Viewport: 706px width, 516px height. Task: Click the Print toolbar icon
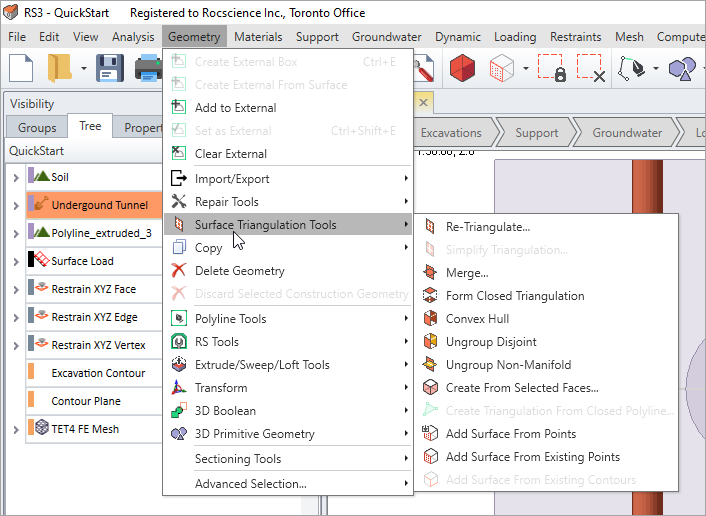[148, 68]
